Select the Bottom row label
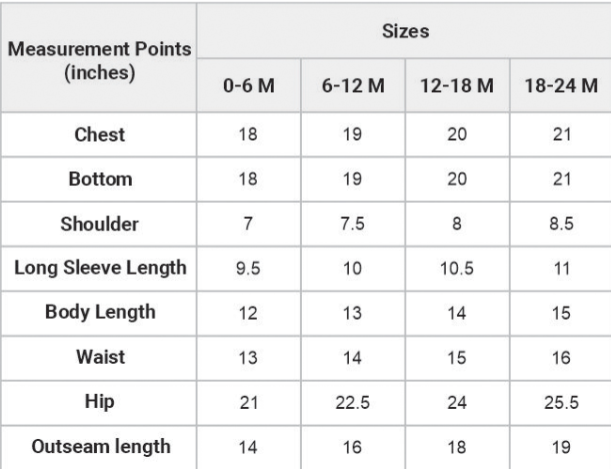The width and height of the screenshot is (611, 469). coord(99,179)
